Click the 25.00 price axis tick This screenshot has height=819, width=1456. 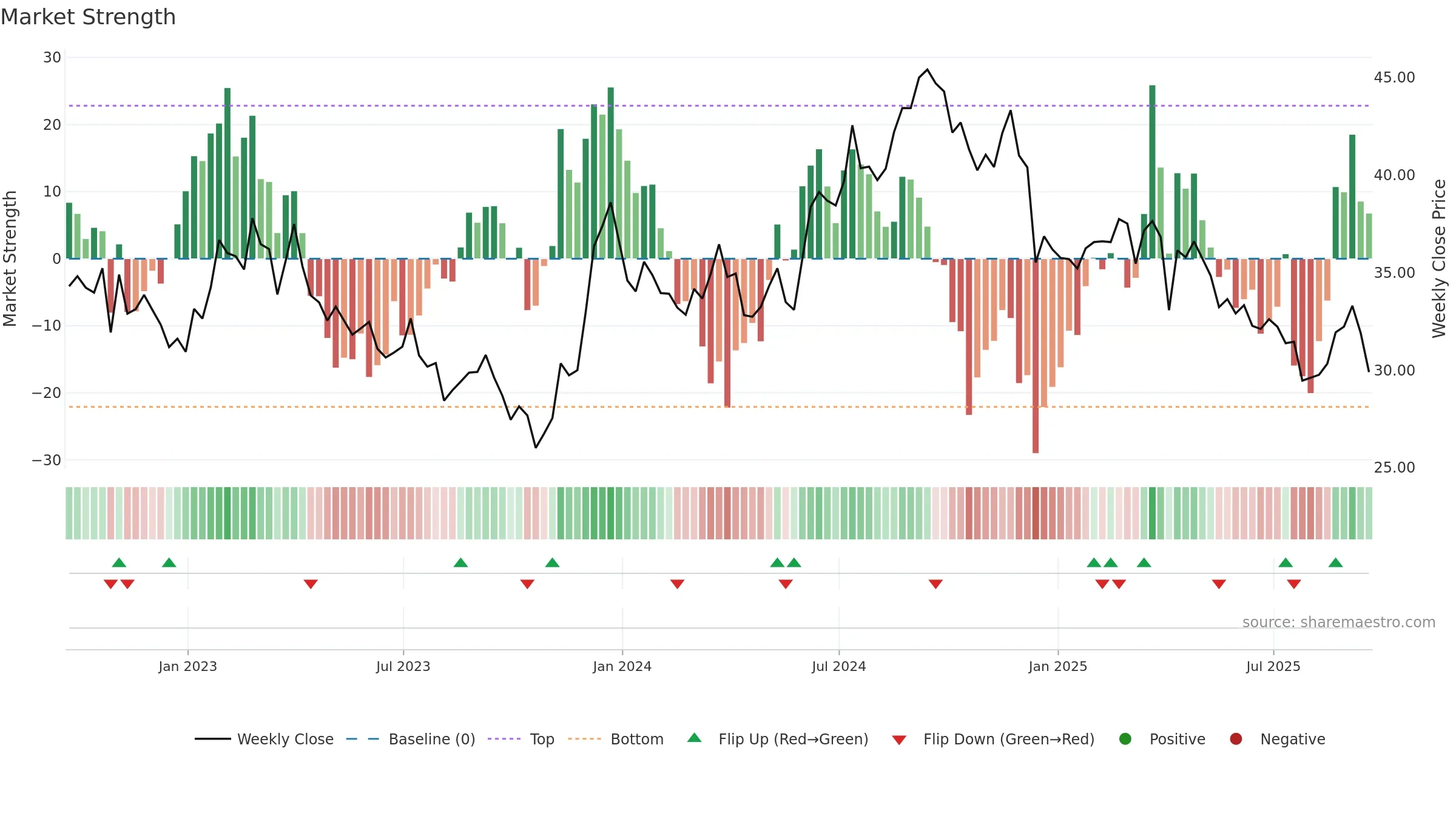point(1394,467)
